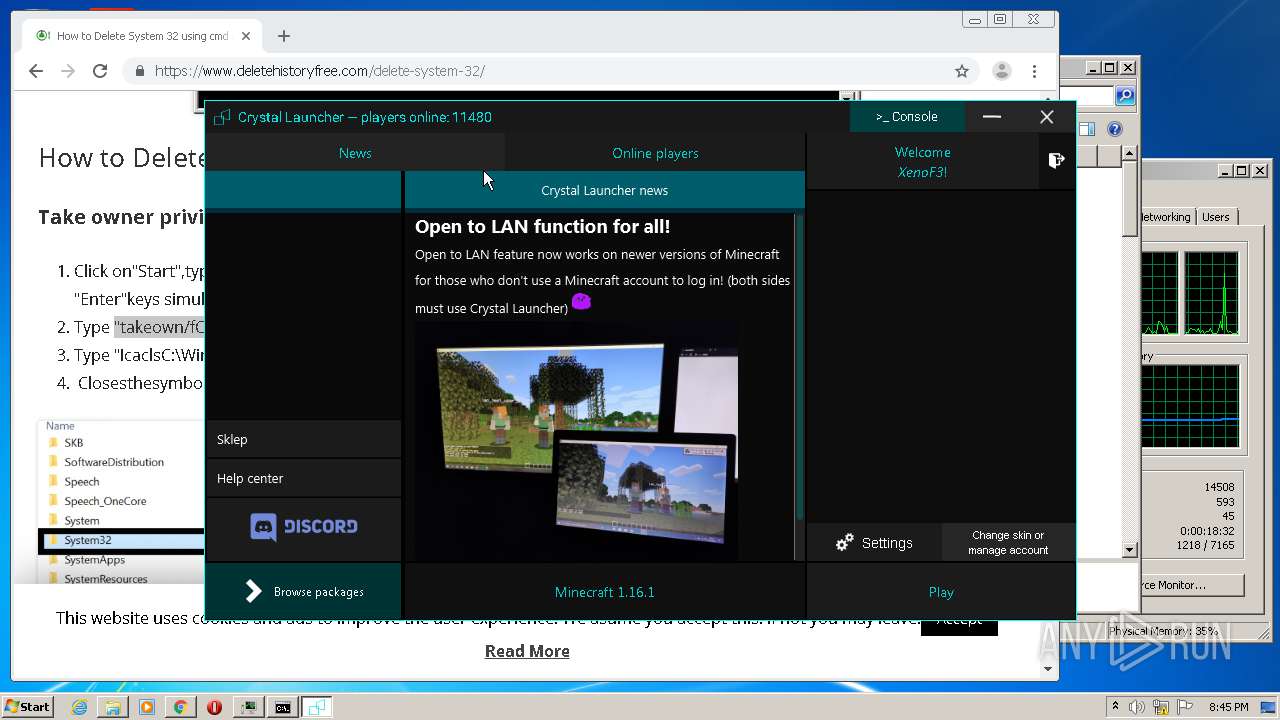The height and width of the screenshot is (720, 1280).
Task: Click the Chrome page scrollbar down arrow
Action: 1048,668
